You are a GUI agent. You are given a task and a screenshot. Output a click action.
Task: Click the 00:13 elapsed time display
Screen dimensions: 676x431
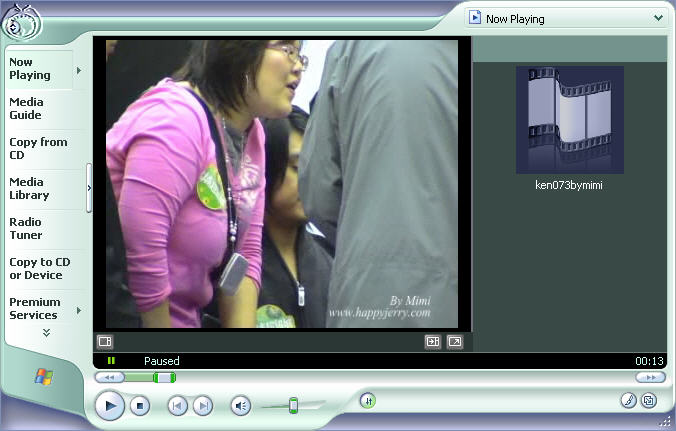pos(649,361)
